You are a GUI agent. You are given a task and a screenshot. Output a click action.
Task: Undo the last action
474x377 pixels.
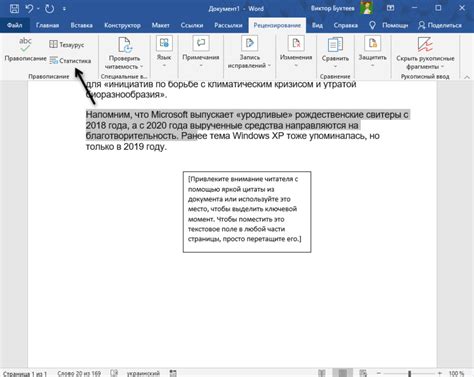point(29,8)
